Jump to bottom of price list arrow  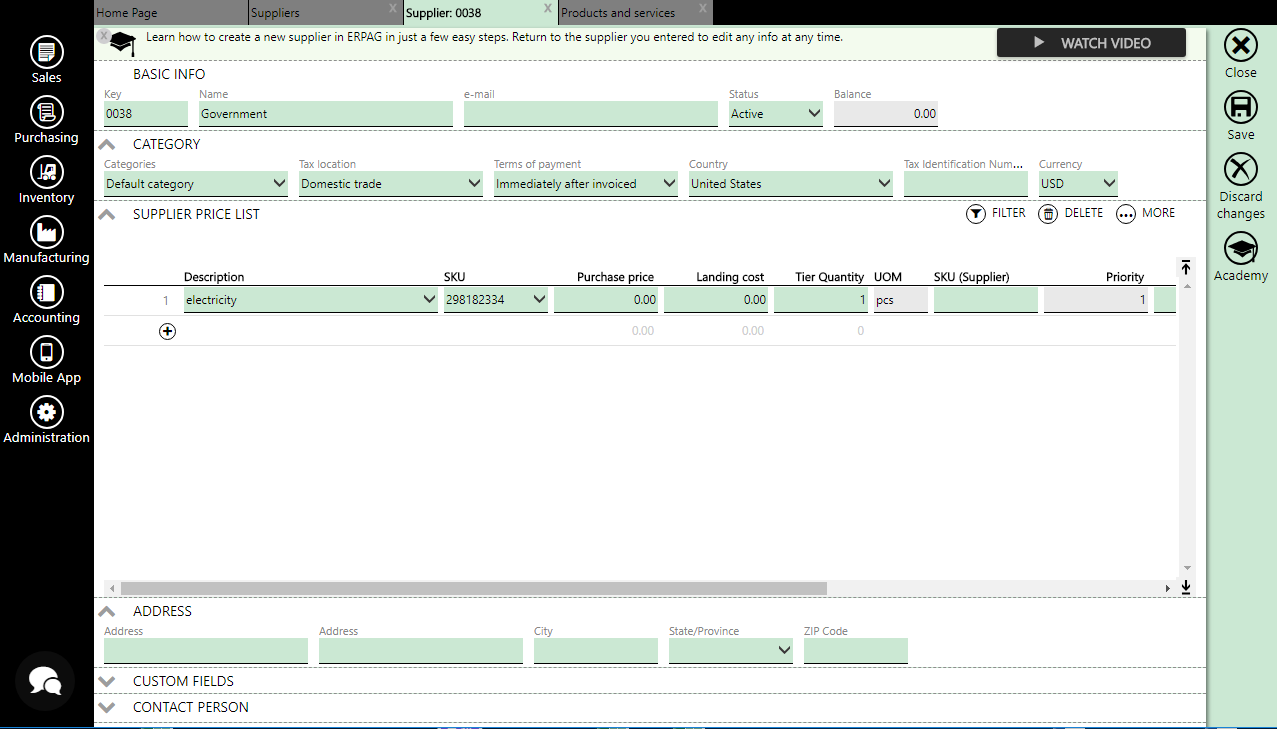coord(1186,587)
